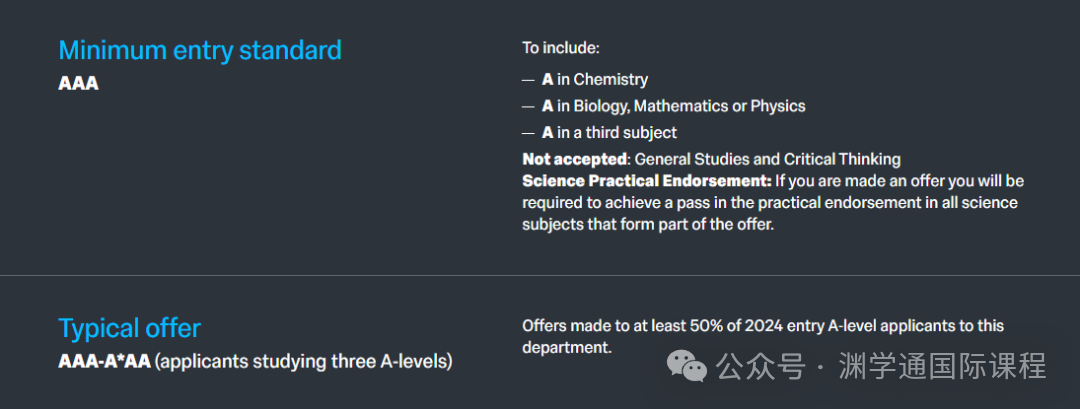Click "(applicants studying three A-levels)" text

[x=303, y=360]
